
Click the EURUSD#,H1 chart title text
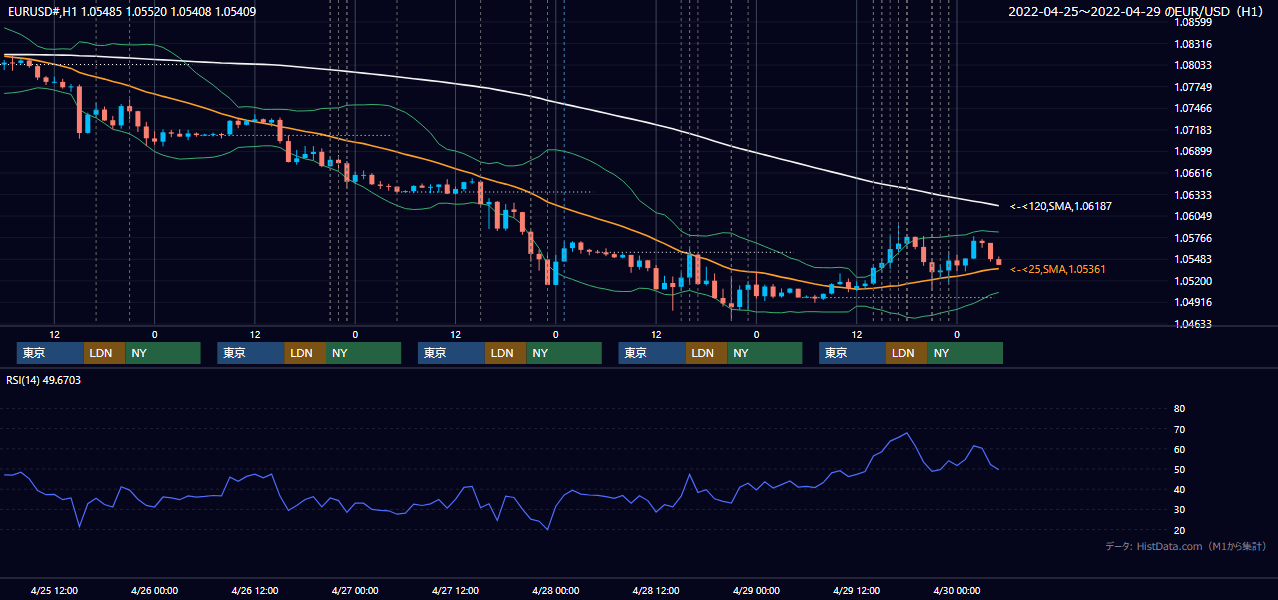coord(130,12)
